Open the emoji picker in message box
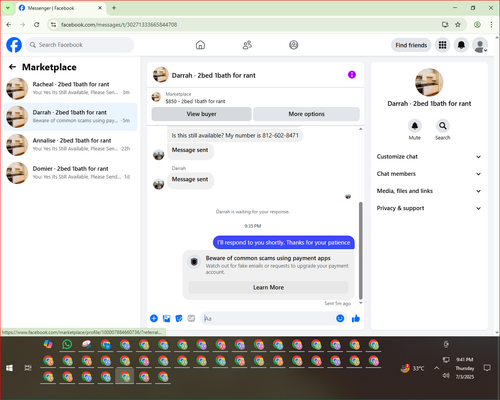The height and width of the screenshot is (400, 500). click(340, 318)
